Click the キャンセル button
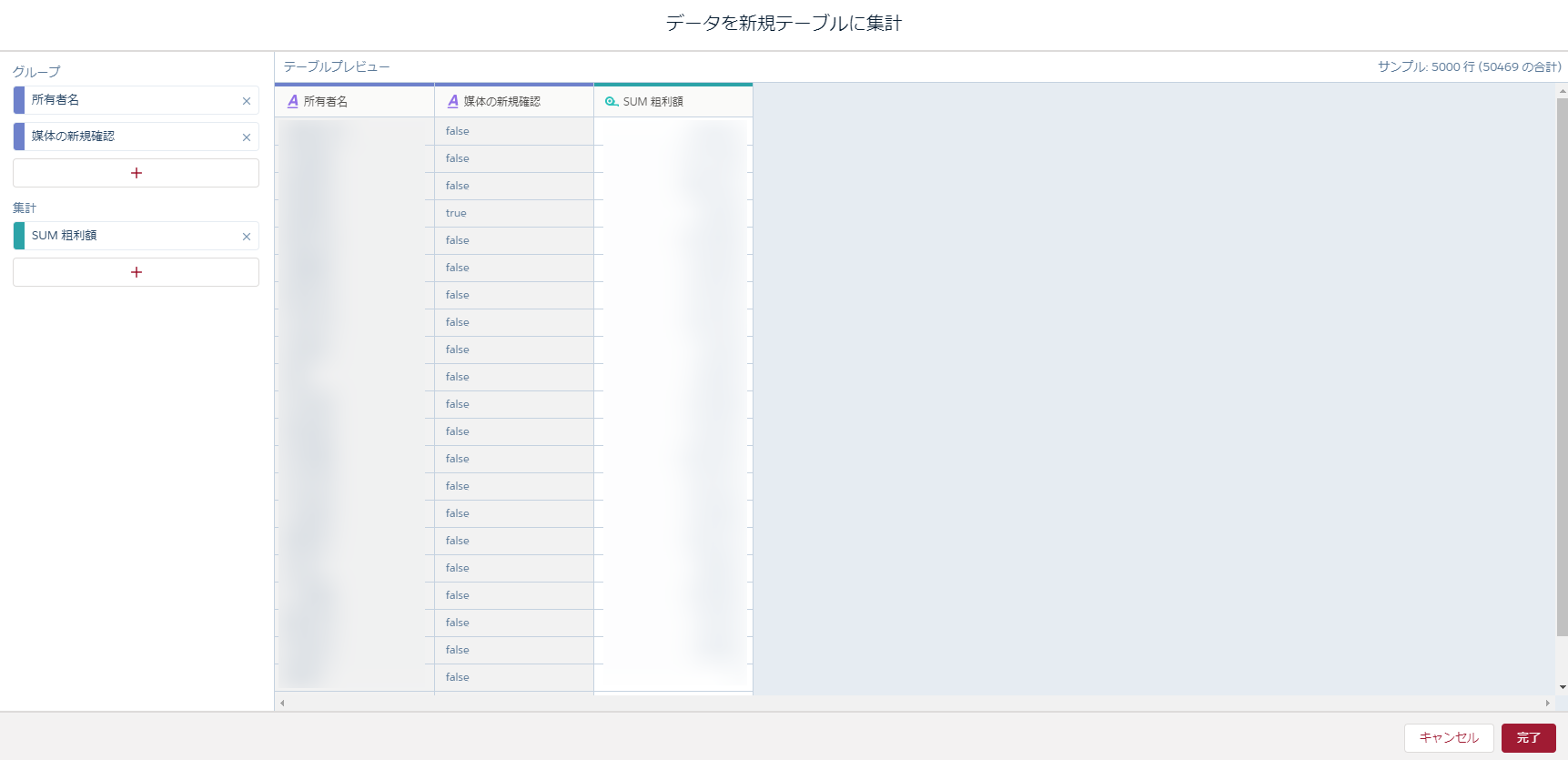The width and height of the screenshot is (1568, 760). pyautogui.click(x=1448, y=737)
